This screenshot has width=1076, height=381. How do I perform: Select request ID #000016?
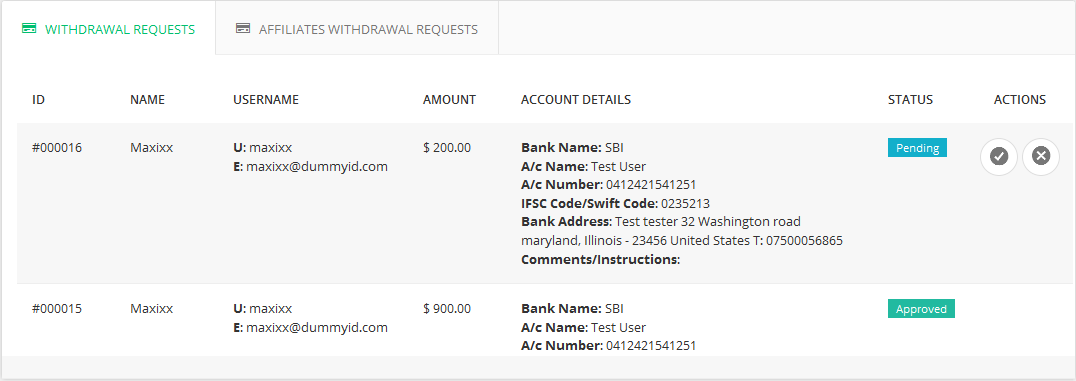57,148
